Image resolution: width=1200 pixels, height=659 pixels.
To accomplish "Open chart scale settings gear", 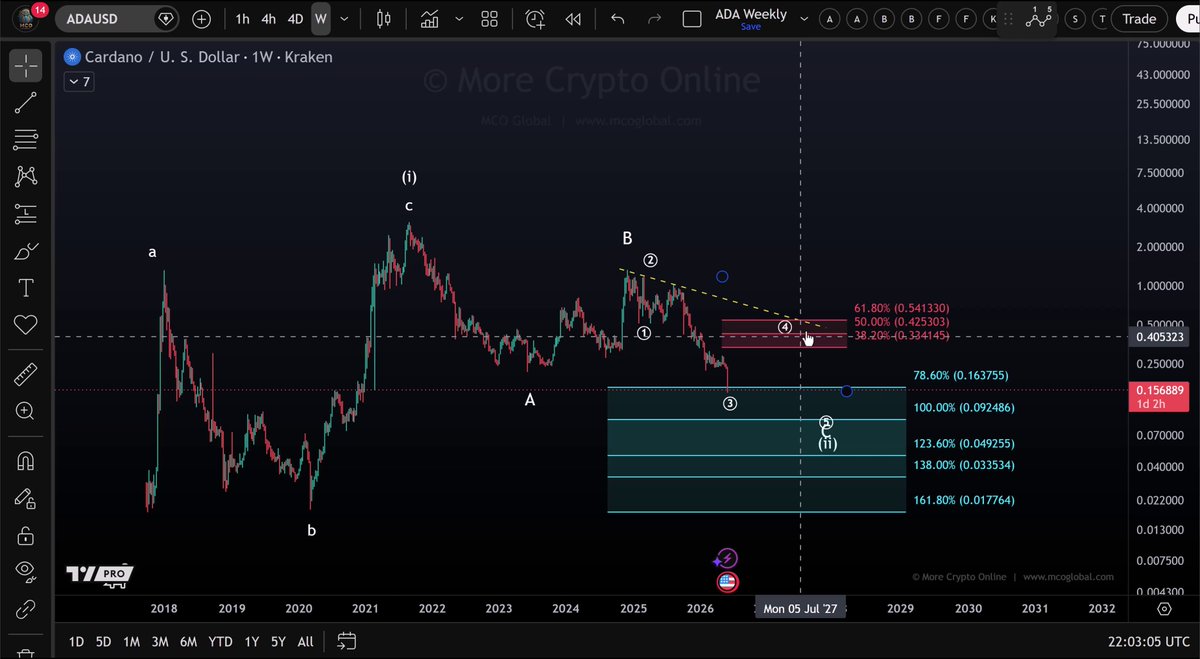I will (1164, 608).
